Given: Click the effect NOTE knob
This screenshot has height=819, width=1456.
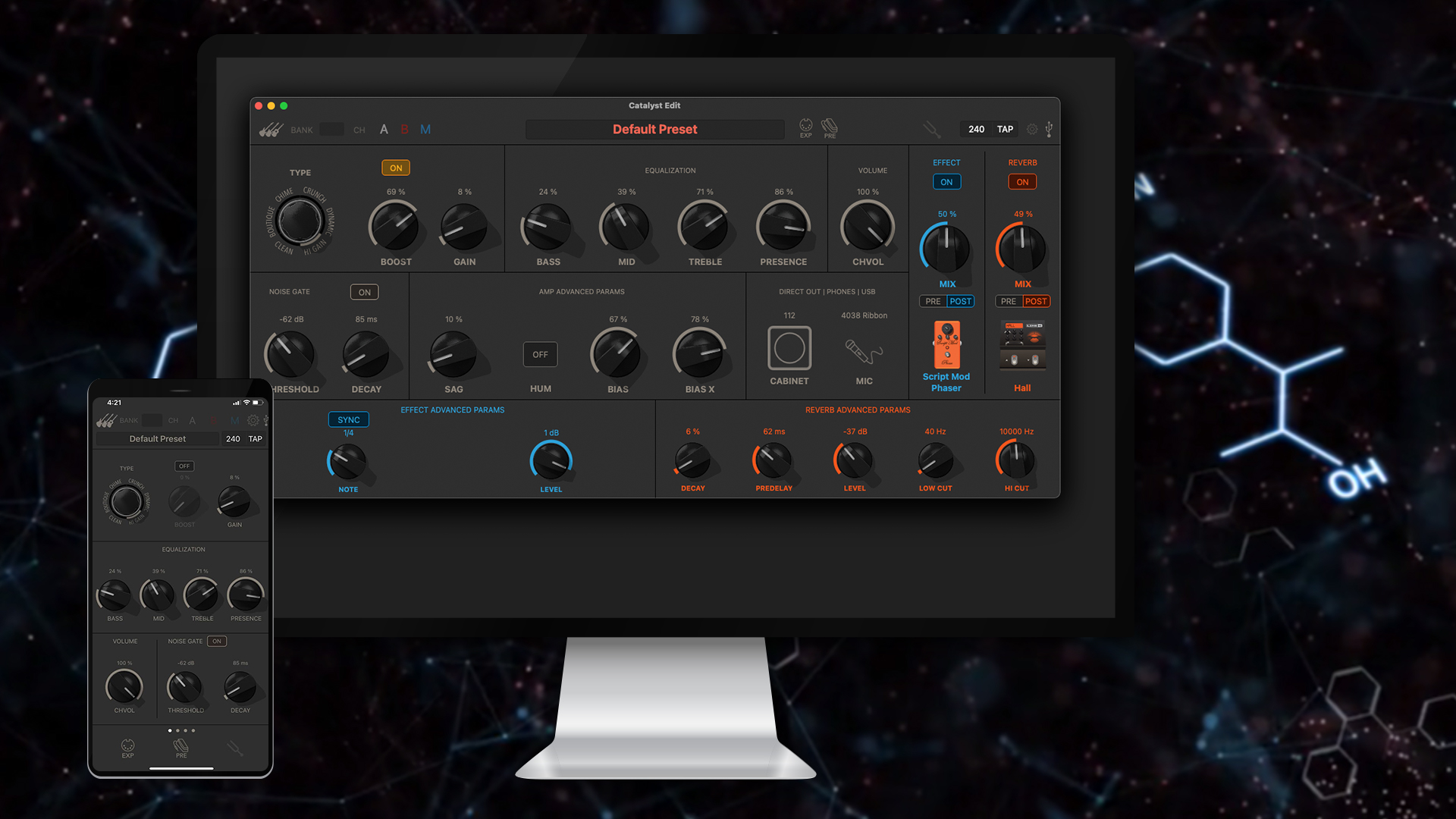Looking at the screenshot, I should (x=348, y=461).
